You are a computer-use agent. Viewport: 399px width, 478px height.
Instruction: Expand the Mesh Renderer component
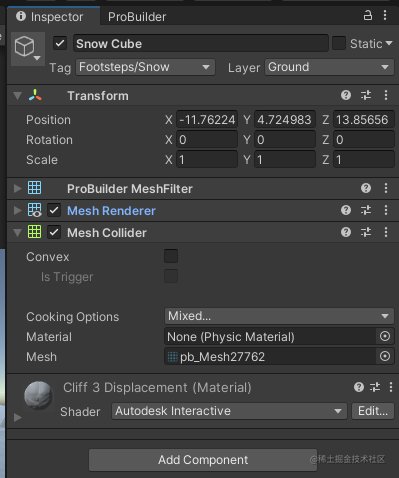[18, 210]
